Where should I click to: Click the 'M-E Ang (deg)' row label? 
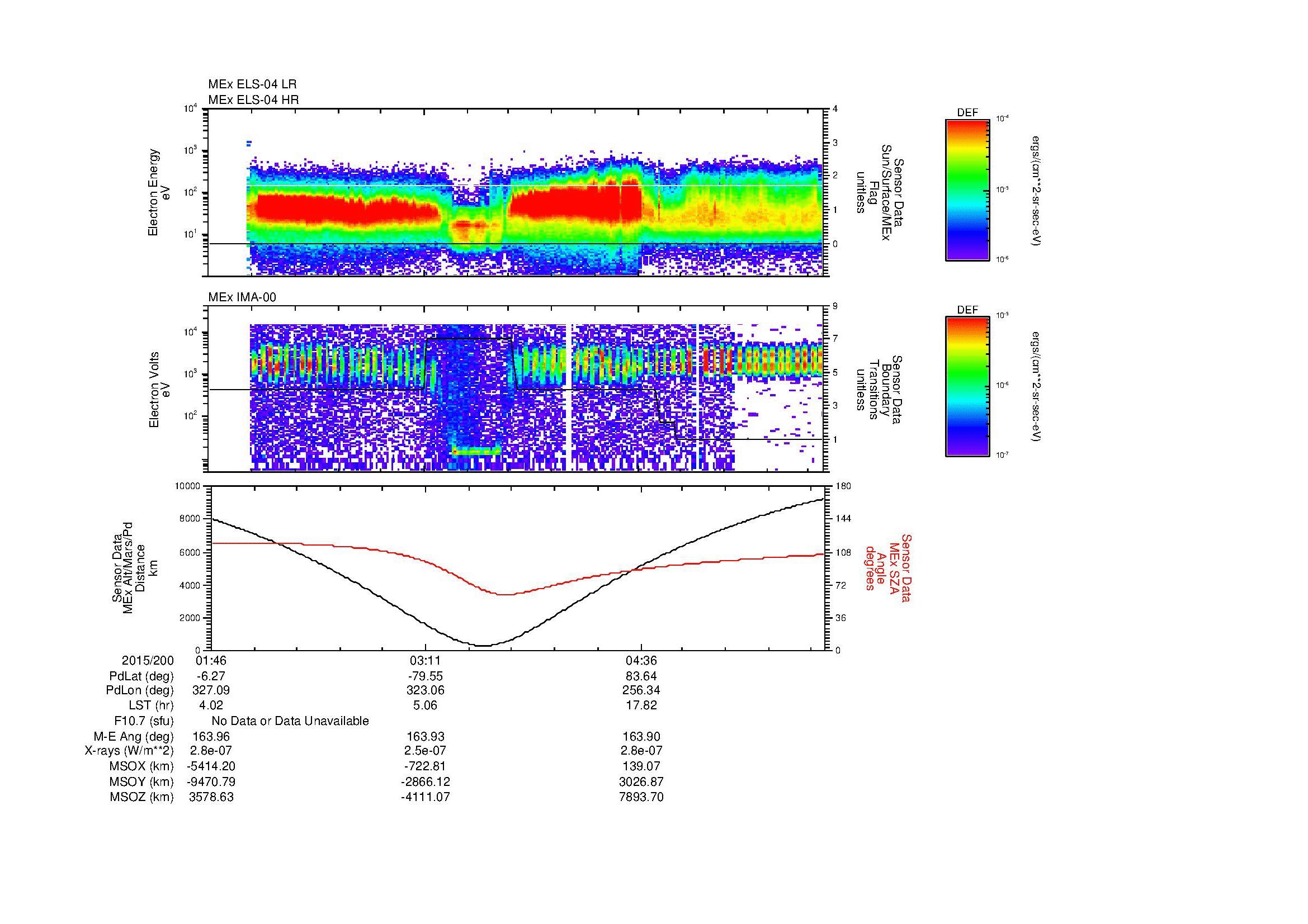pyautogui.click(x=133, y=736)
